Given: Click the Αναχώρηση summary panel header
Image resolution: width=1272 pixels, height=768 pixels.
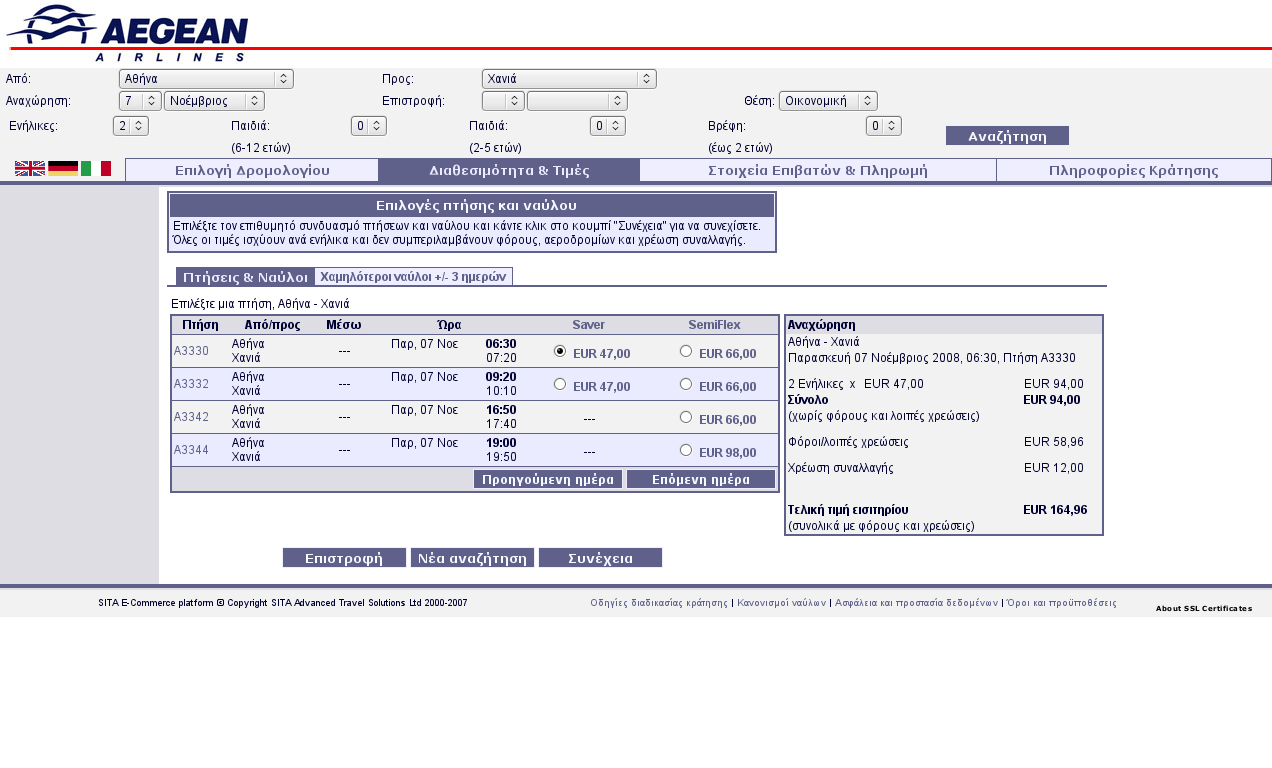Looking at the screenshot, I should (944, 325).
